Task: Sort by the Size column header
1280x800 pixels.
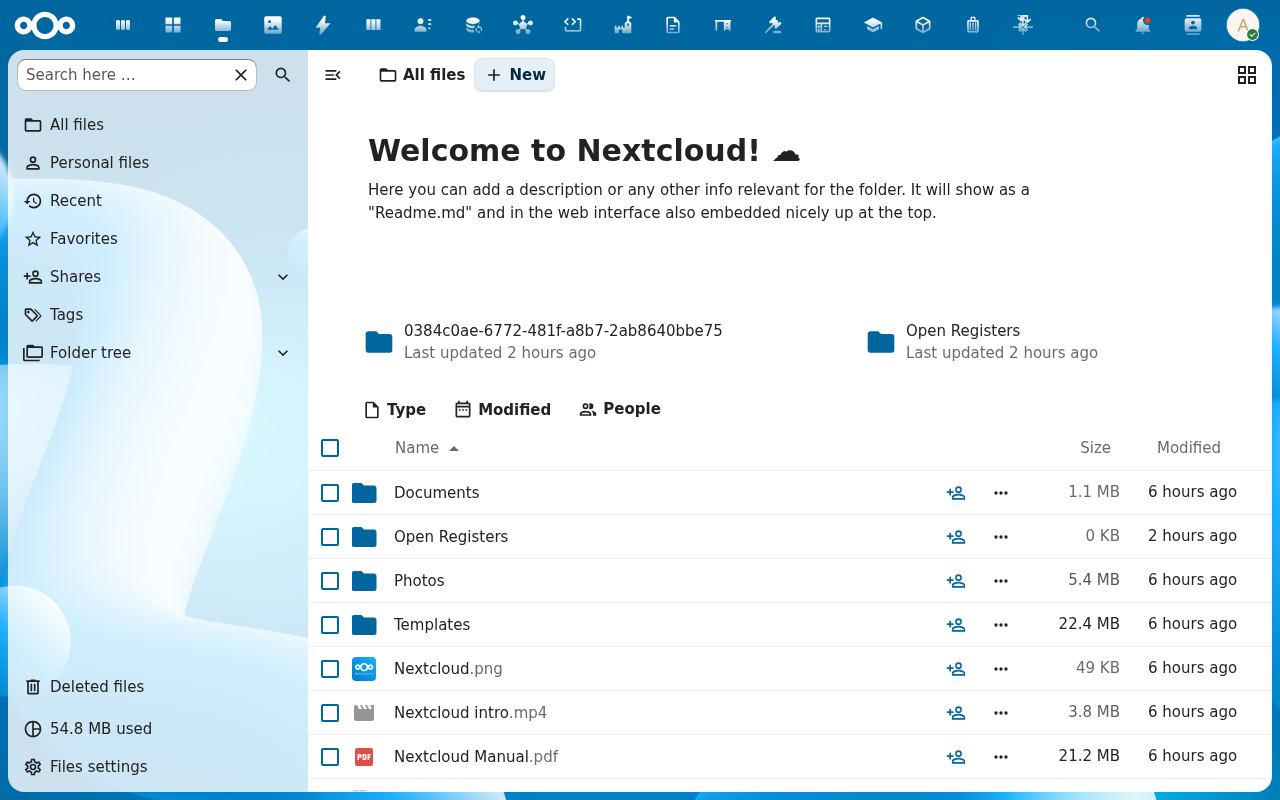Action: point(1095,448)
